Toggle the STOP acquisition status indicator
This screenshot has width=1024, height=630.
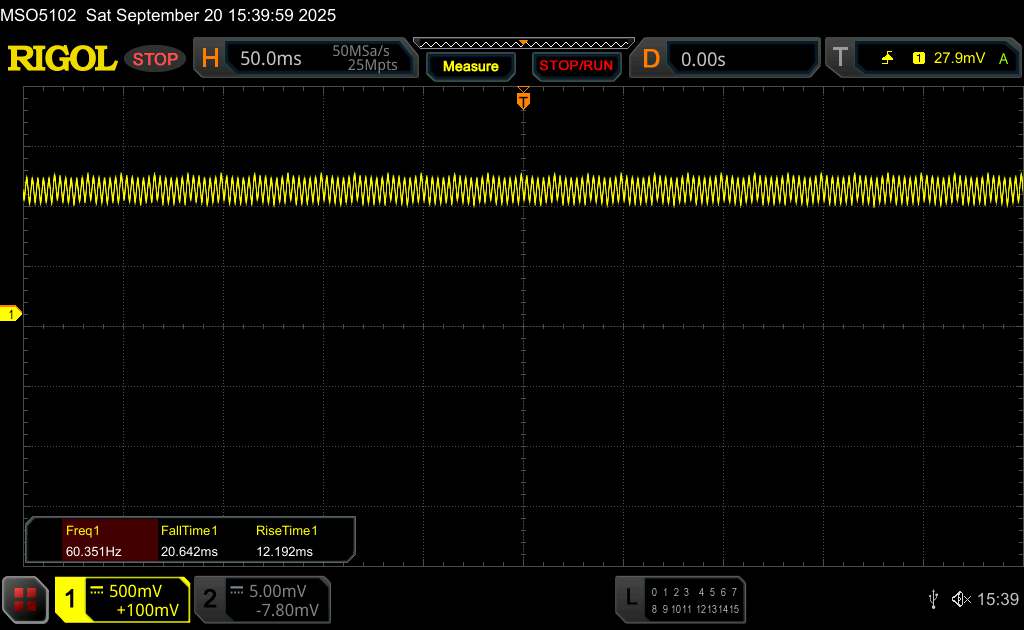(156, 59)
